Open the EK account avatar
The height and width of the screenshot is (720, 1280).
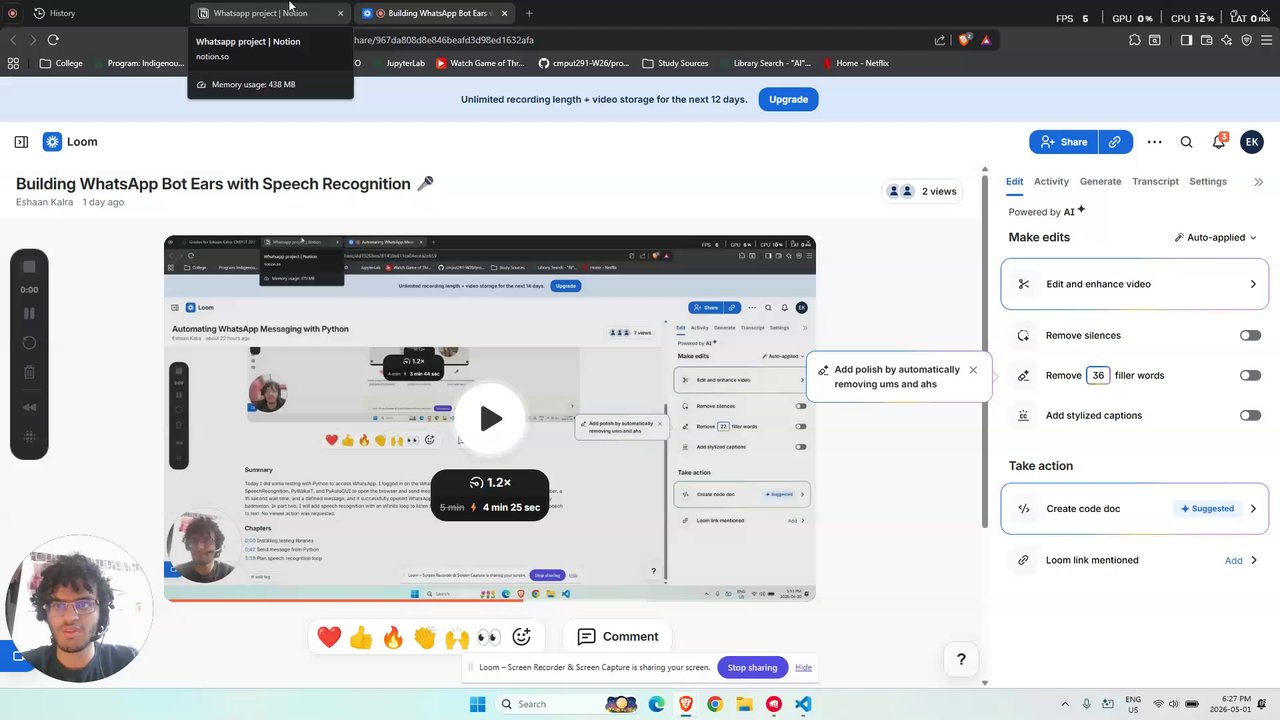(1252, 142)
